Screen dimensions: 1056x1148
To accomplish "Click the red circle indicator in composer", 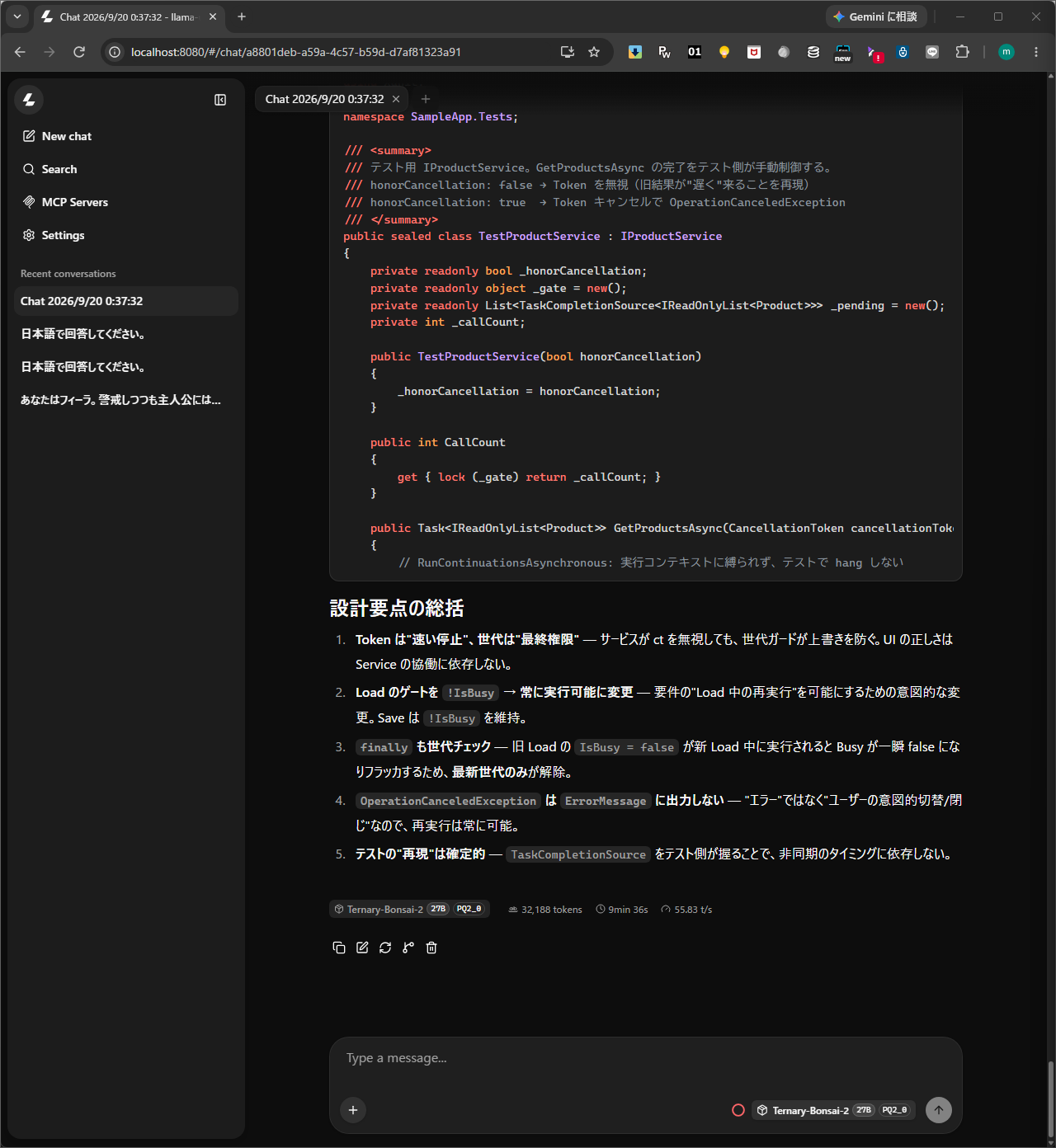I will point(738,1110).
